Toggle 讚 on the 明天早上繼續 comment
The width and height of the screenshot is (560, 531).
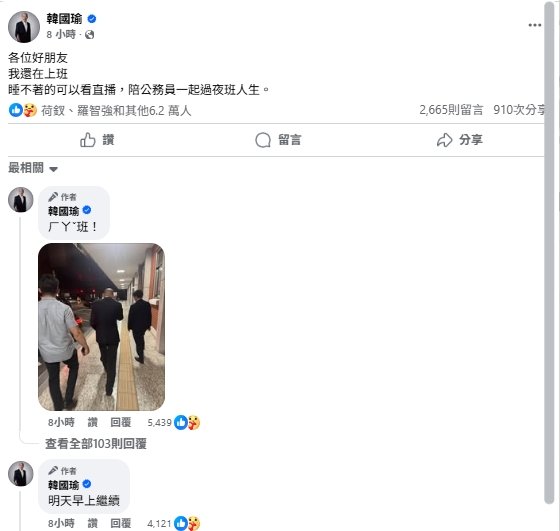point(92,524)
